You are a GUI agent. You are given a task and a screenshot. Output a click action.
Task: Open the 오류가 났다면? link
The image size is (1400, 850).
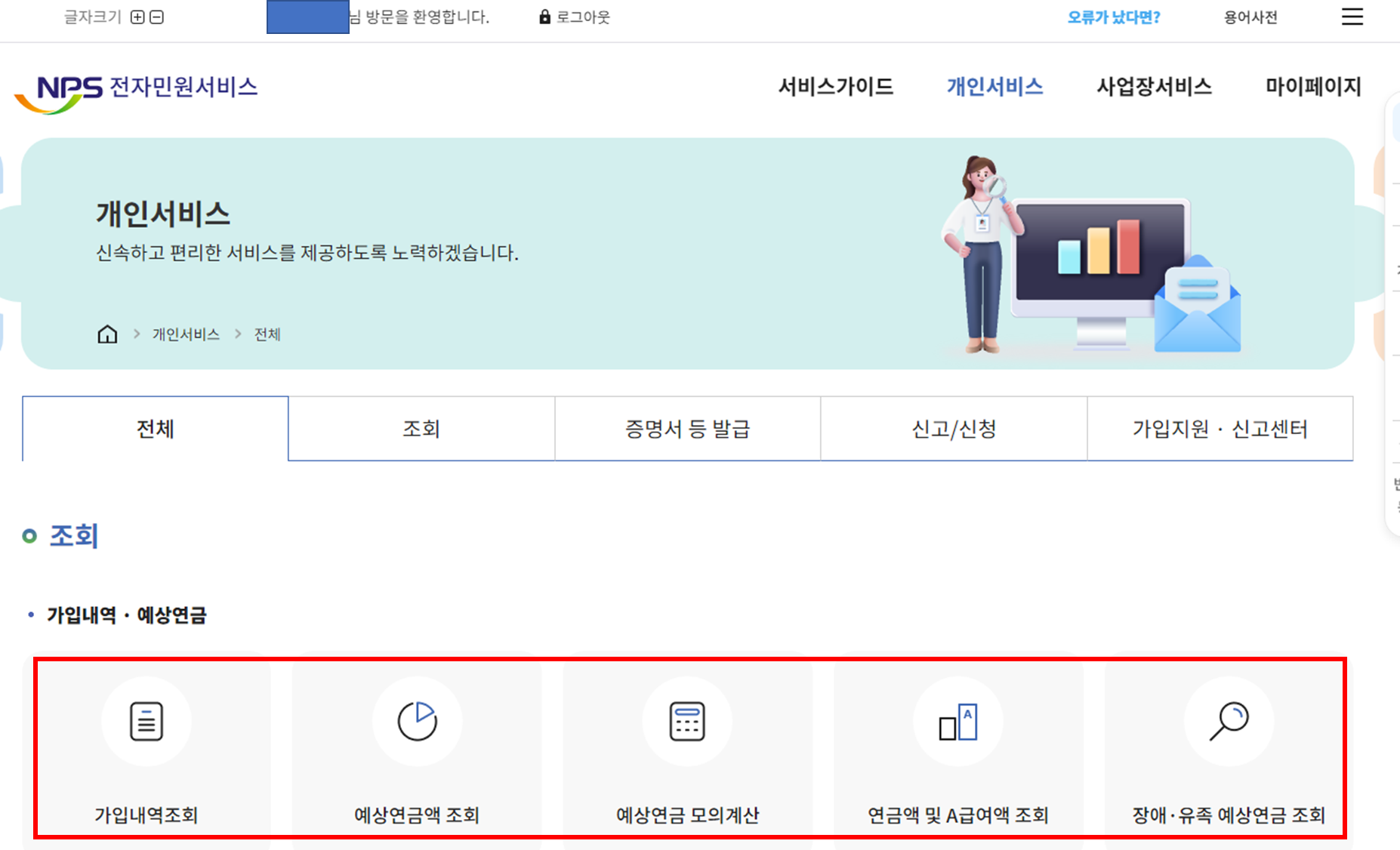coord(1114,16)
